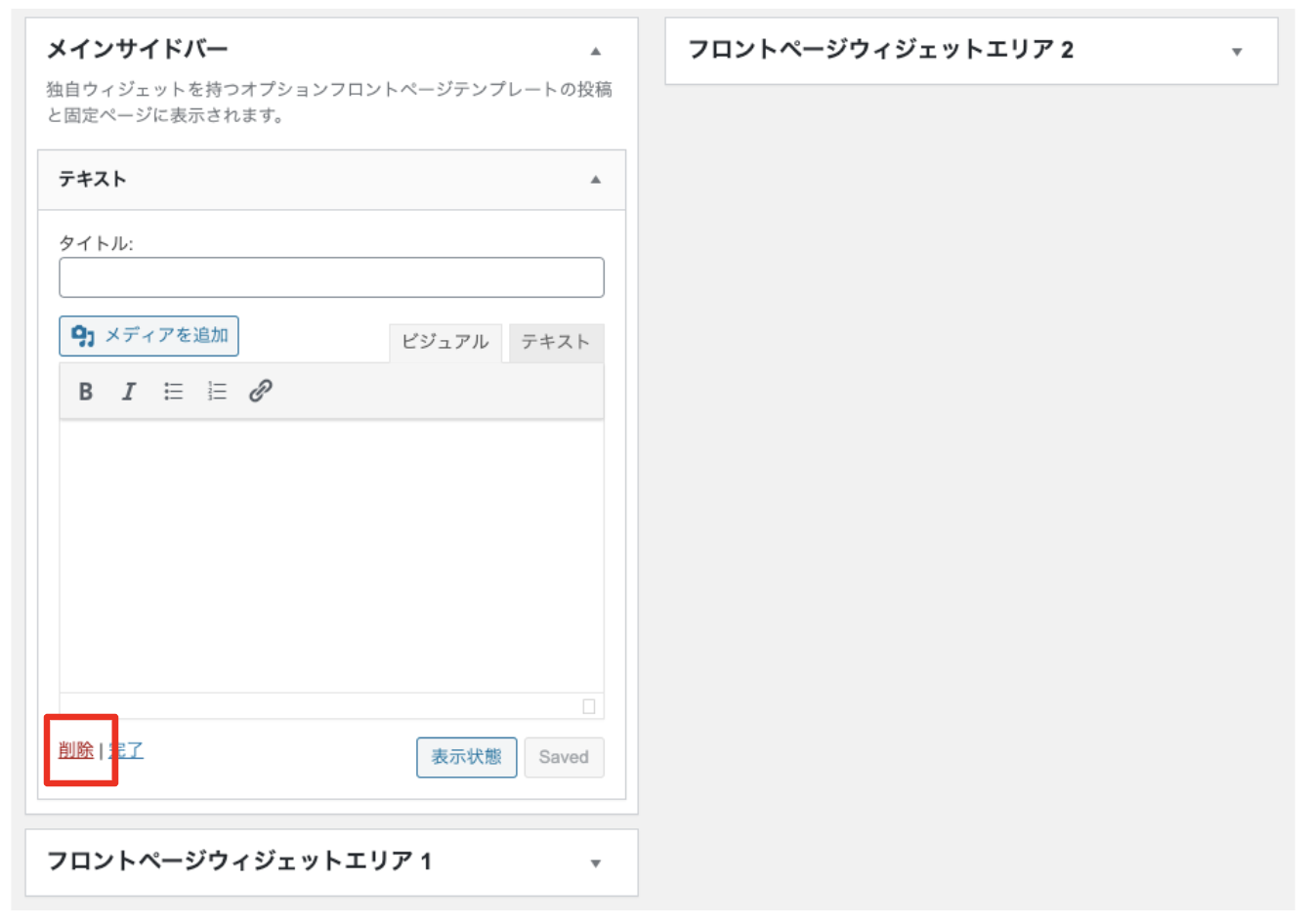Insert a bulleted list

pyautogui.click(x=173, y=392)
